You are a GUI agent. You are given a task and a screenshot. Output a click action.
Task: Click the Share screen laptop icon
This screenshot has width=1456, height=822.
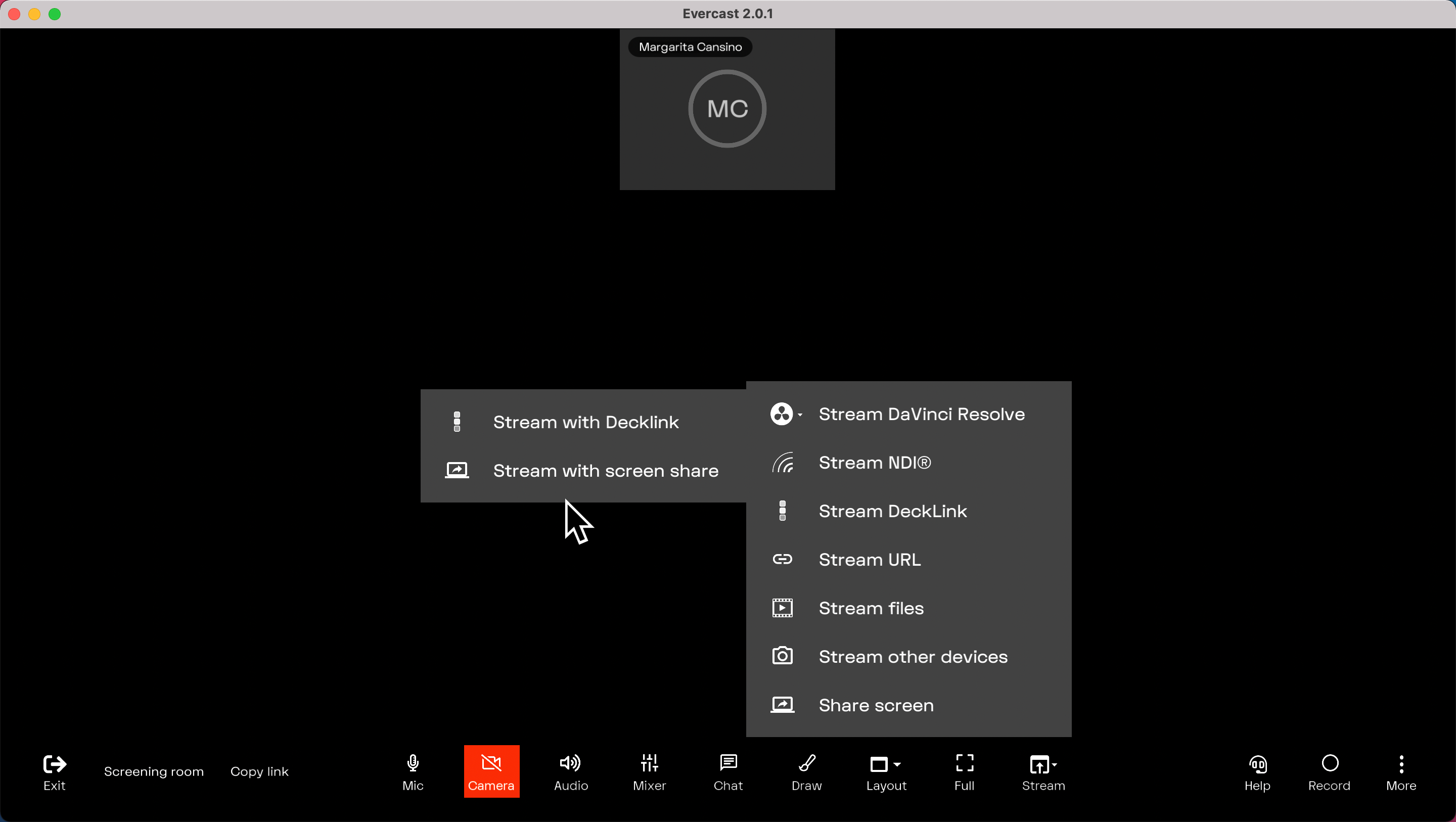(x=782, y=705)
